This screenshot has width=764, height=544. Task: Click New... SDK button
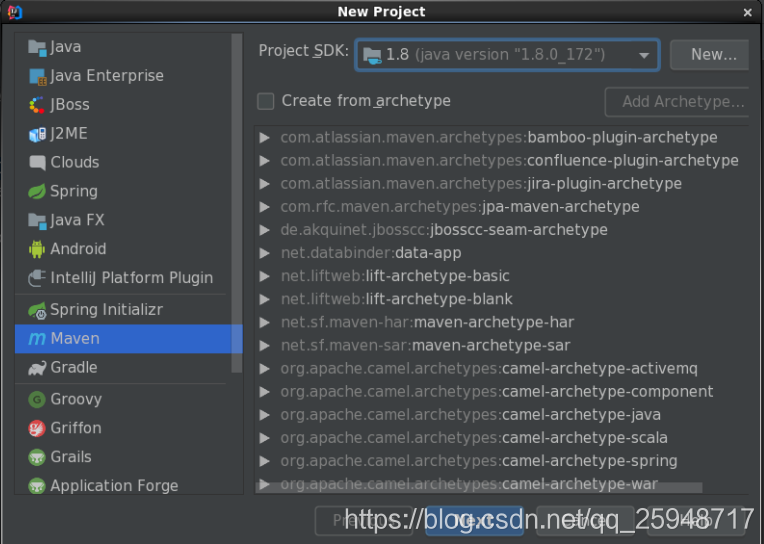click(709, 55)
